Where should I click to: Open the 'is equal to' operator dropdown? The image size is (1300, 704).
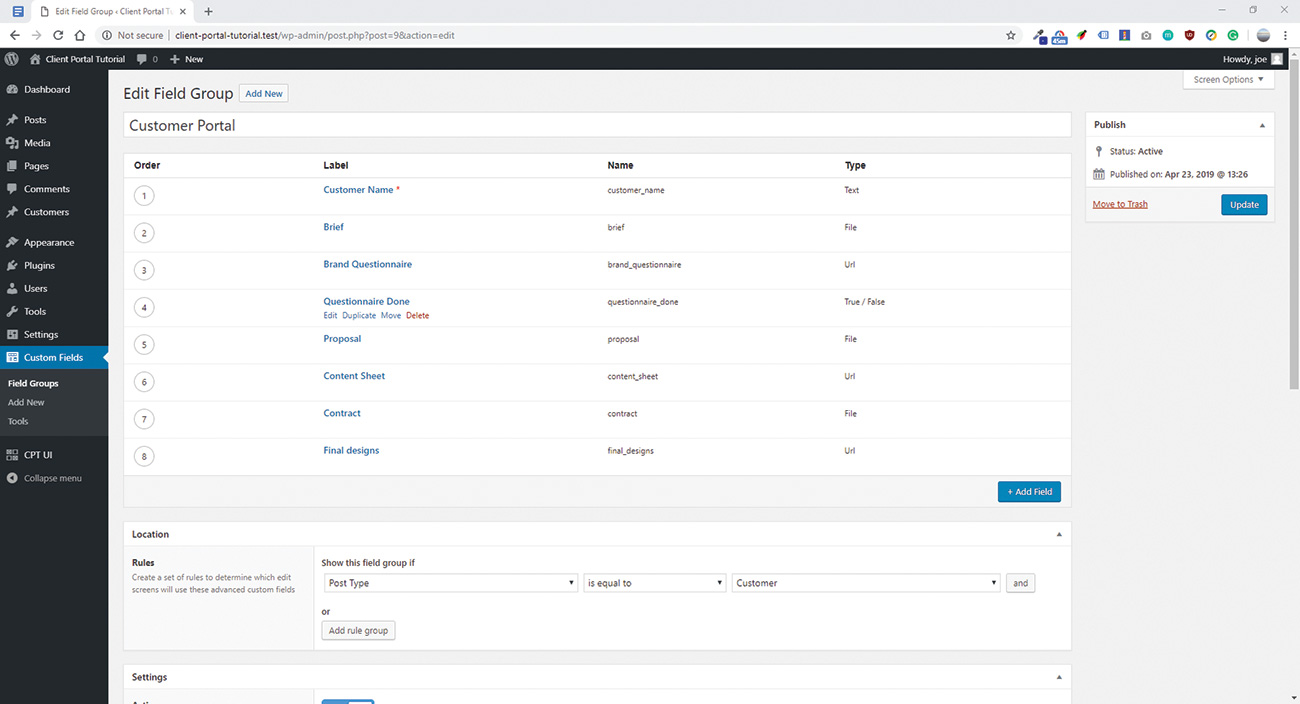pos(654,582)
